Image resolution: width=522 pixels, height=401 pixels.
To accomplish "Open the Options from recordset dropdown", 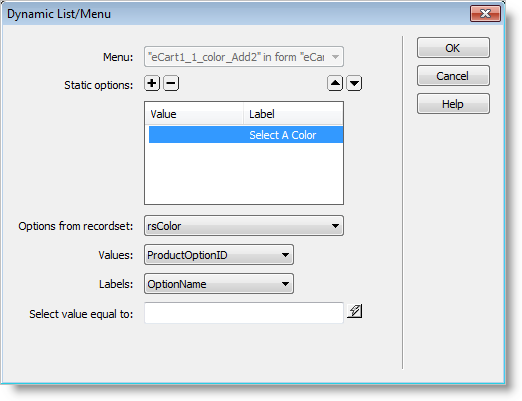I will [244, 226].
